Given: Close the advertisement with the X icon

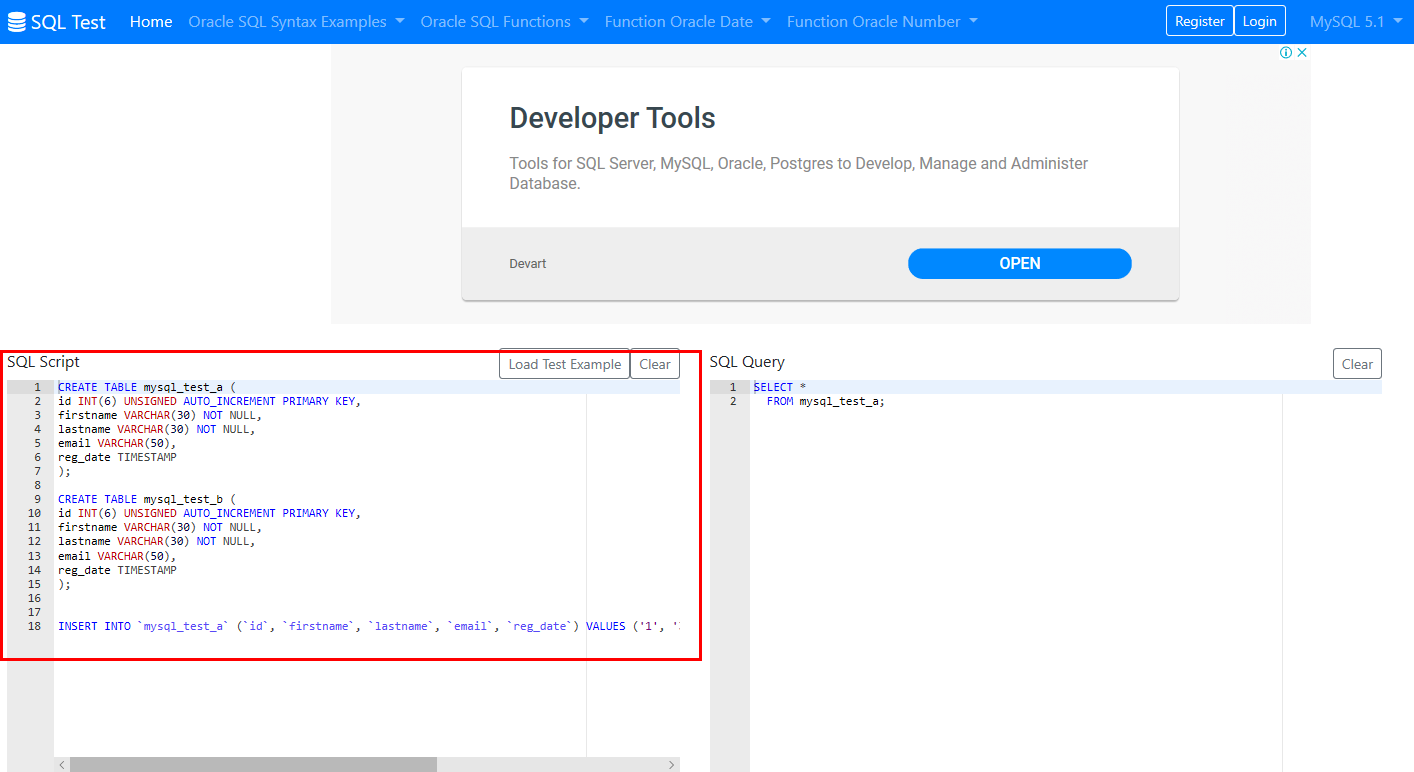Looking at the screenshot, I should [x=1302, y=53].
